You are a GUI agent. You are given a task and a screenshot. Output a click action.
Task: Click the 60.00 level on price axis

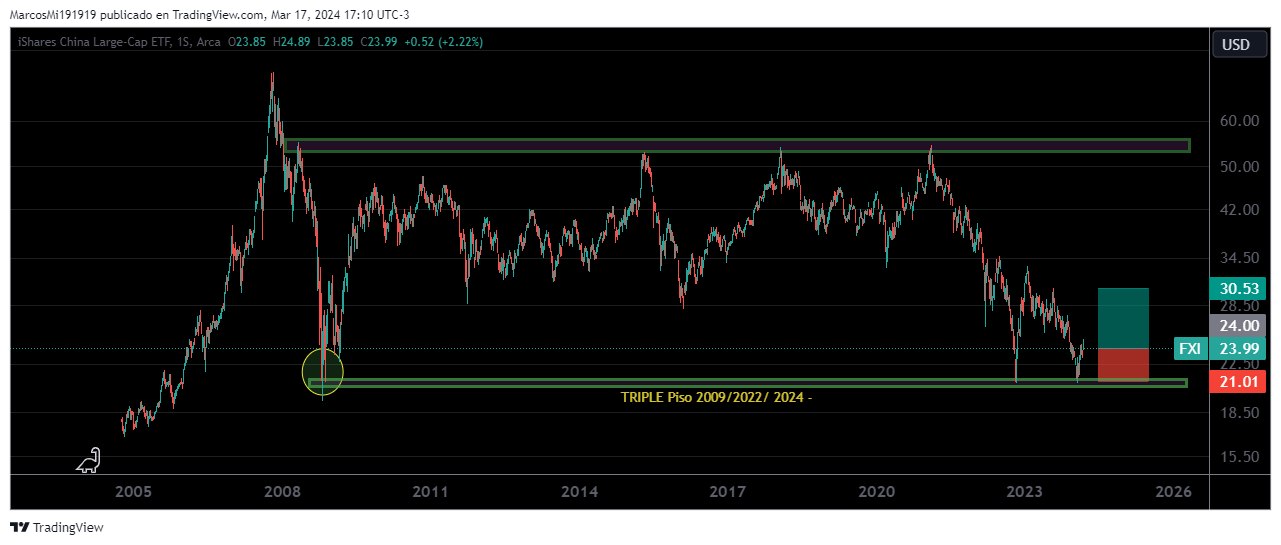point(1238,121)
